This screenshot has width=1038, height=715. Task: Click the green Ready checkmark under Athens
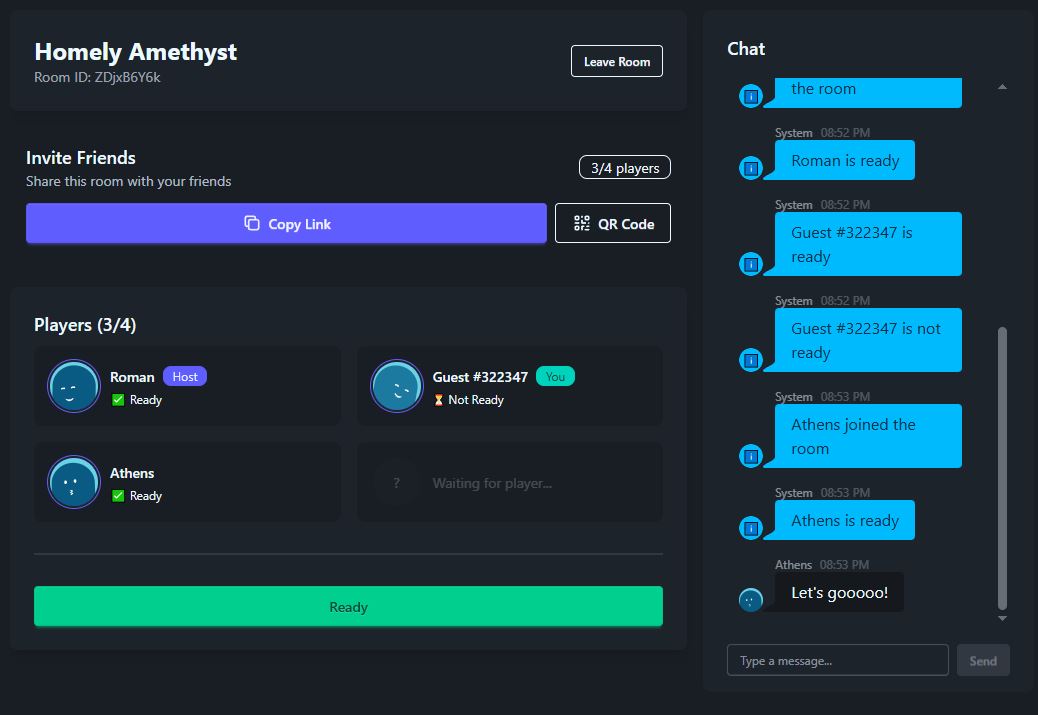[118, 496]
